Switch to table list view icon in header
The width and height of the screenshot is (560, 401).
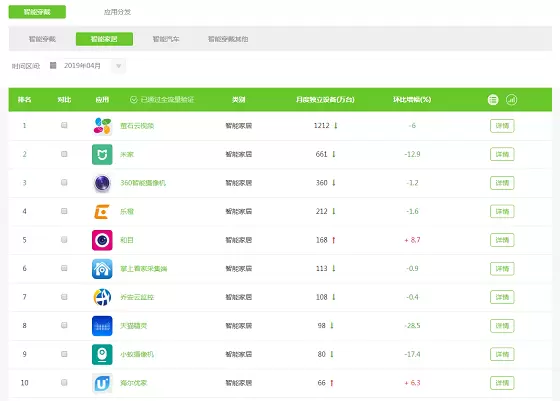(493, 100)
